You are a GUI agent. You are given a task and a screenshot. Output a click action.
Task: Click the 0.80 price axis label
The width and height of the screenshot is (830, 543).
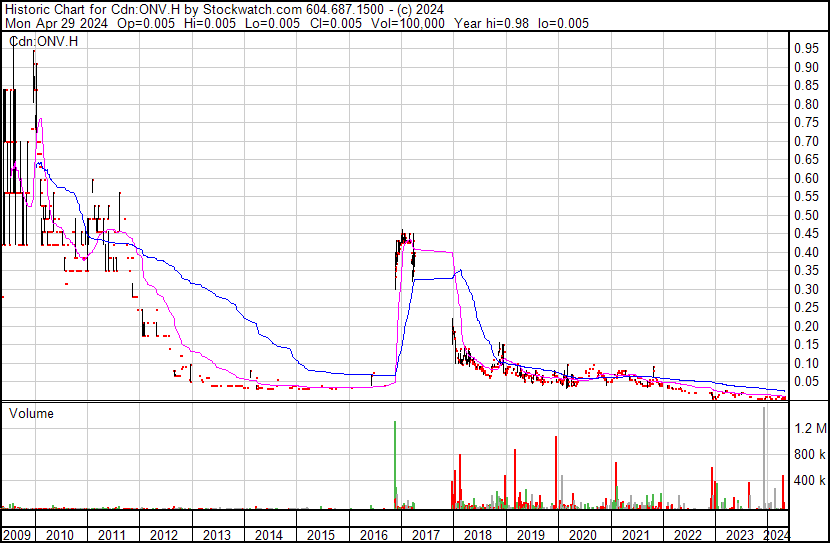tap(807, 104)
